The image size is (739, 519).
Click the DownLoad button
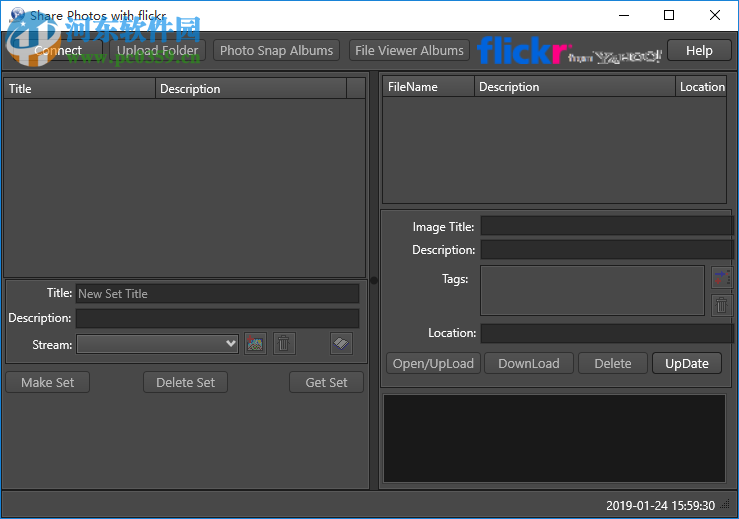point(529,363)
